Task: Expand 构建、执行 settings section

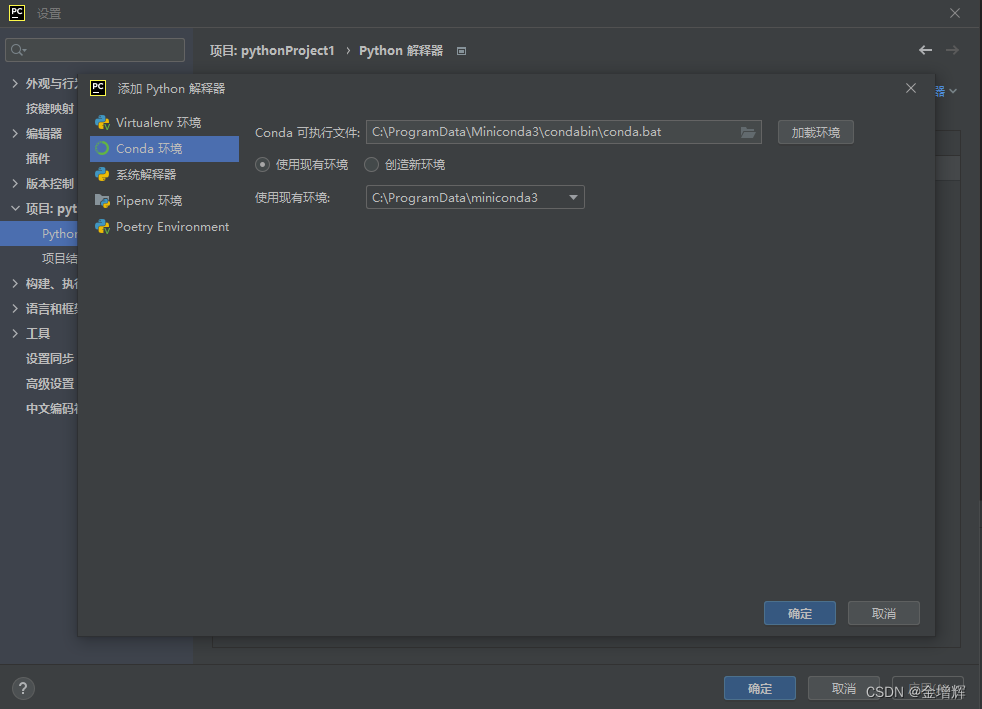Action: 15,284
